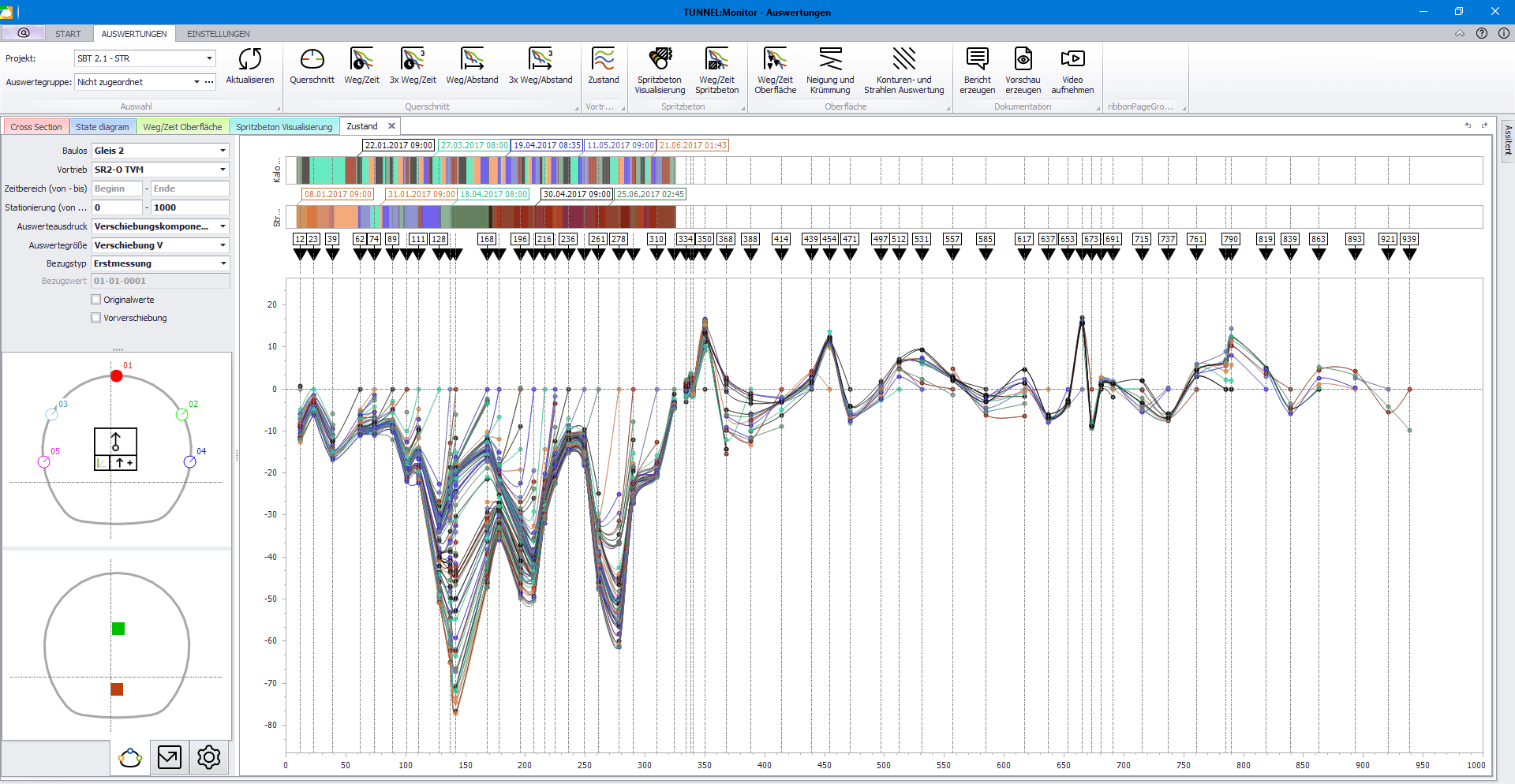Switch to the Cross Section tab
This screenshot has width=1515, height=784.
tap(36, 127)
